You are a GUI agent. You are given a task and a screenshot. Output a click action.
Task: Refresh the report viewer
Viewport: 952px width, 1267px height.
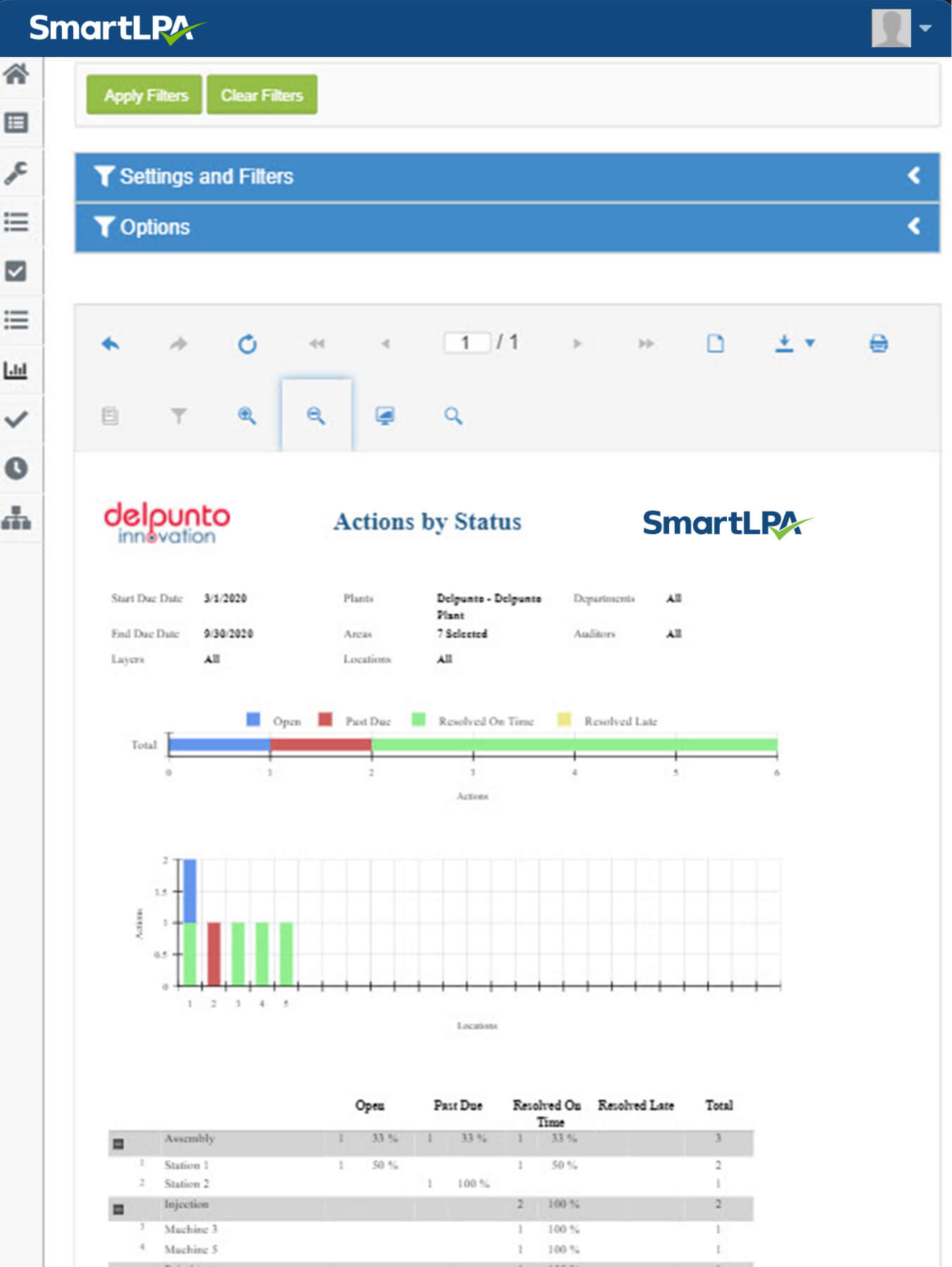[x=247, y=343]
